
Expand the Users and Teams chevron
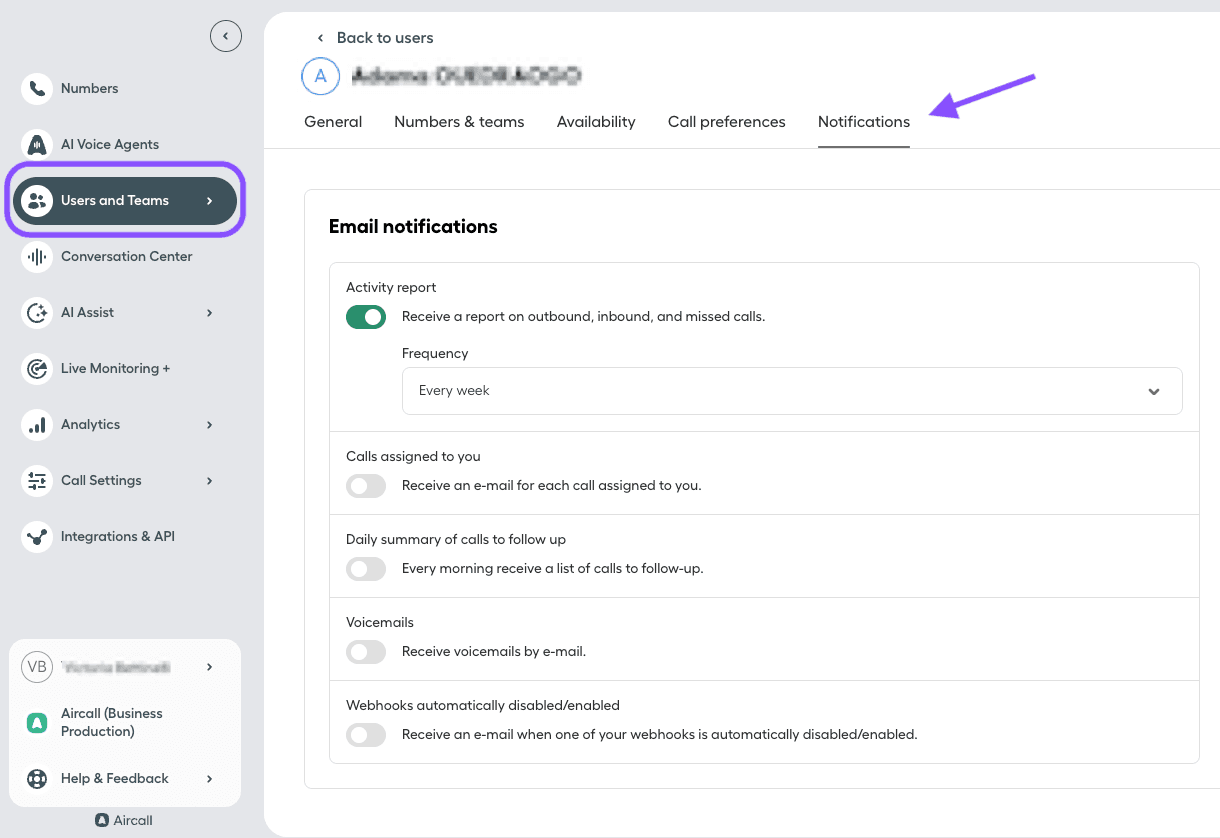point(209,201)
